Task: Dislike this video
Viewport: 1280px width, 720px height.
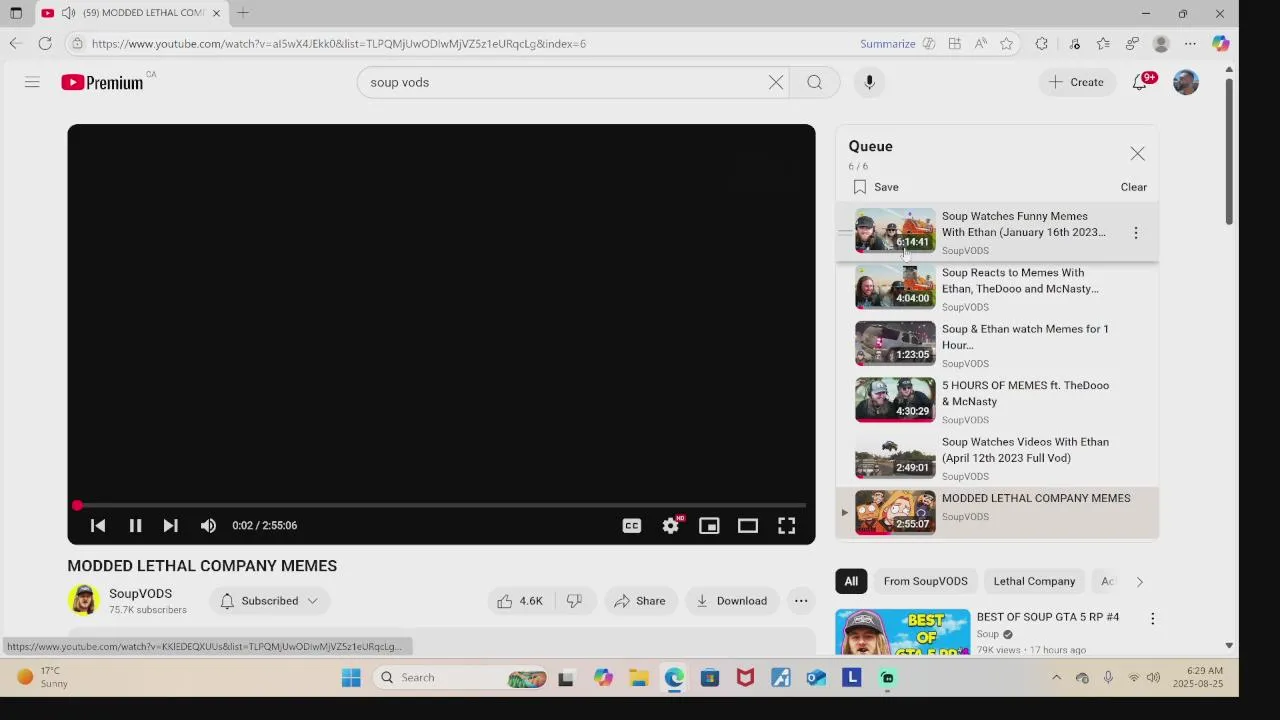Action: (x=575, y=601)
